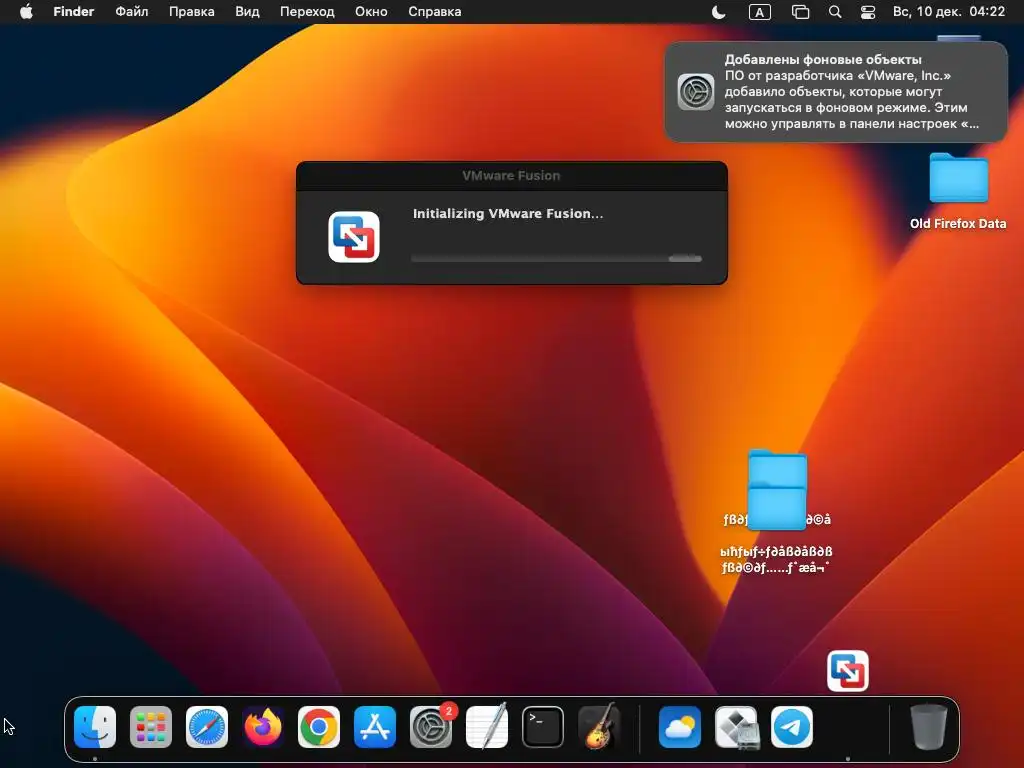
Task: Open the Окно menu
Action: click(371, 12)
